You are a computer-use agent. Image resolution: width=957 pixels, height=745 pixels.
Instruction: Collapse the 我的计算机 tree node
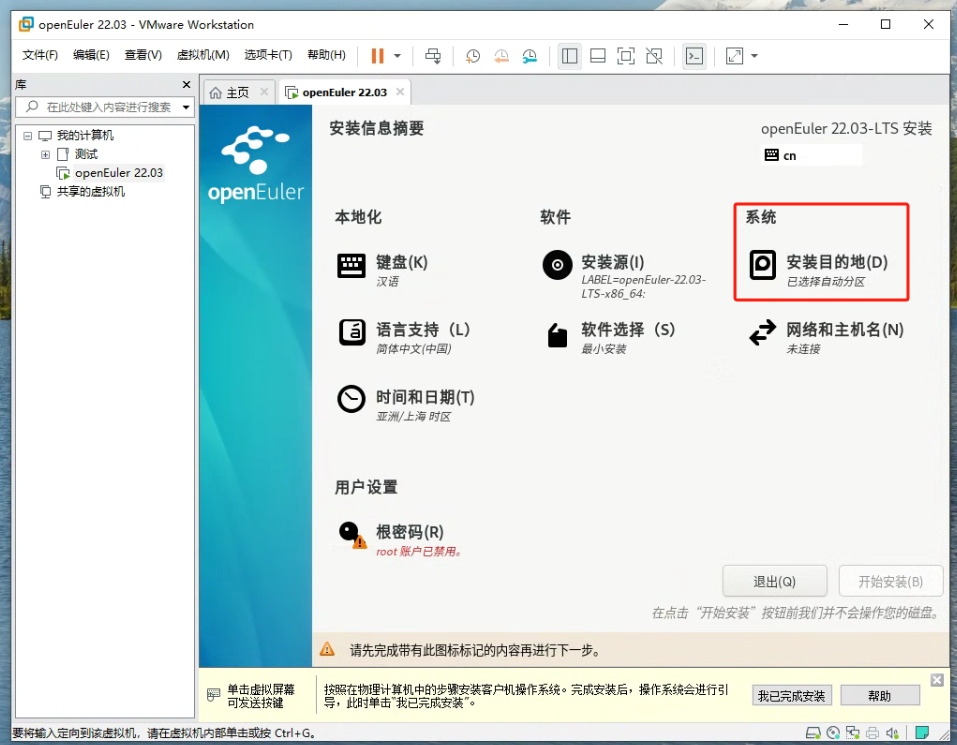click(27, 135)
